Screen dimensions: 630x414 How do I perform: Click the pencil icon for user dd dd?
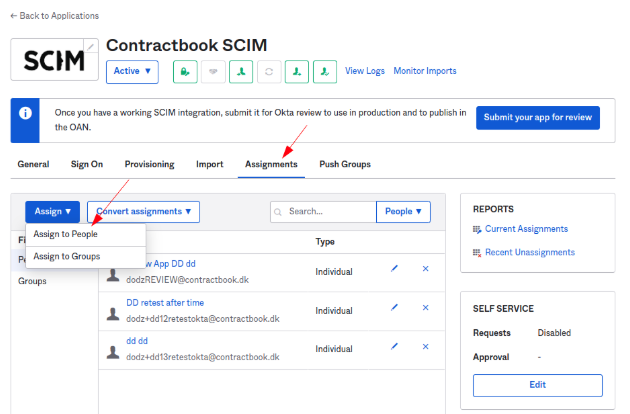[x=395, y=346]
